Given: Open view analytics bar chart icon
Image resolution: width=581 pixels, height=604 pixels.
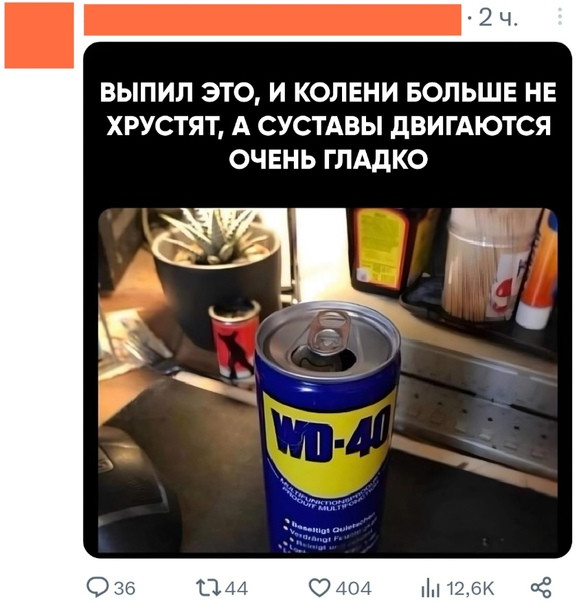Looking at the screenshot, I should pyautogui.click(x=430, y=588).
